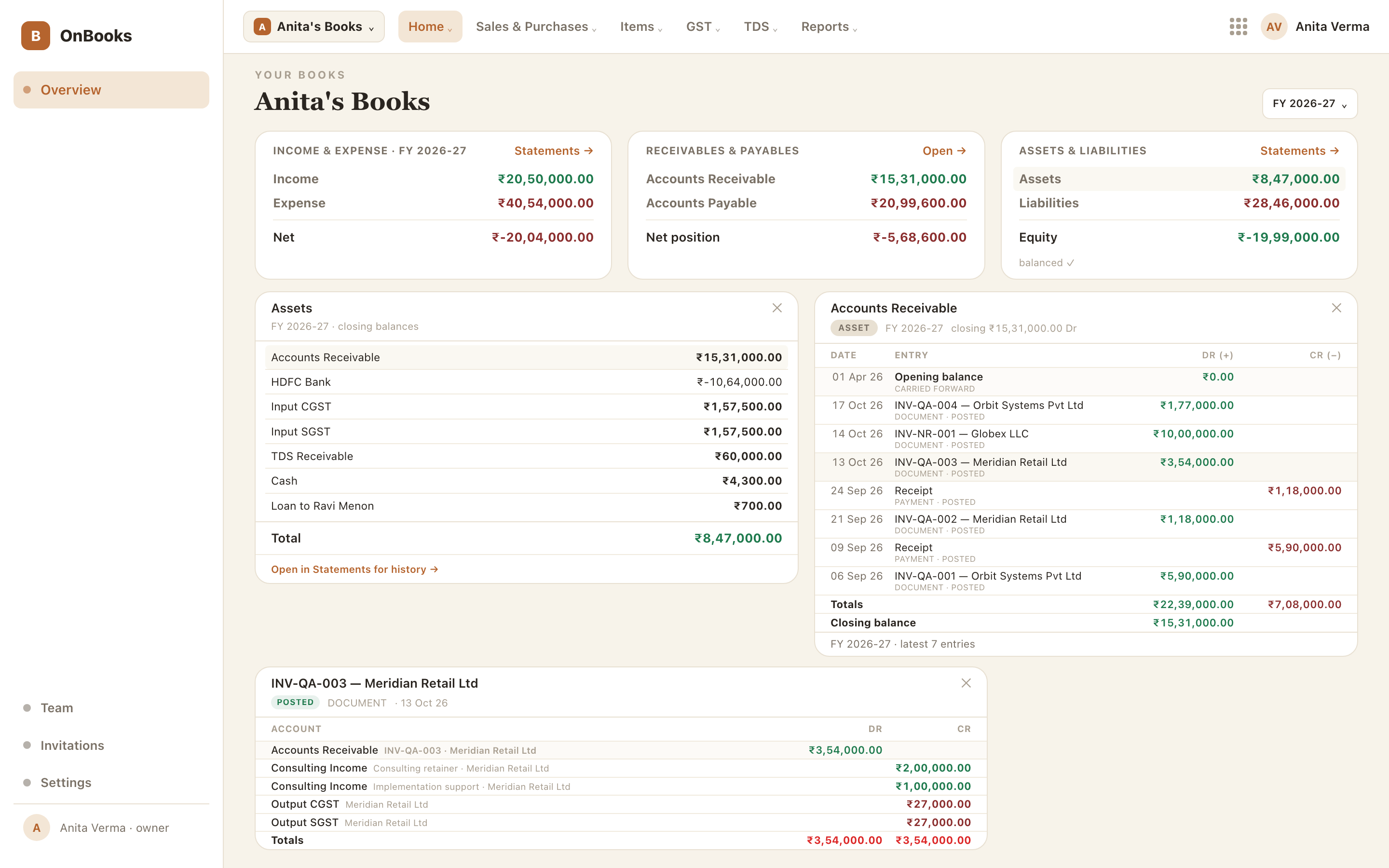Click the AV user avatar
Screen dimensions: 1389x868
(1274, 27)
